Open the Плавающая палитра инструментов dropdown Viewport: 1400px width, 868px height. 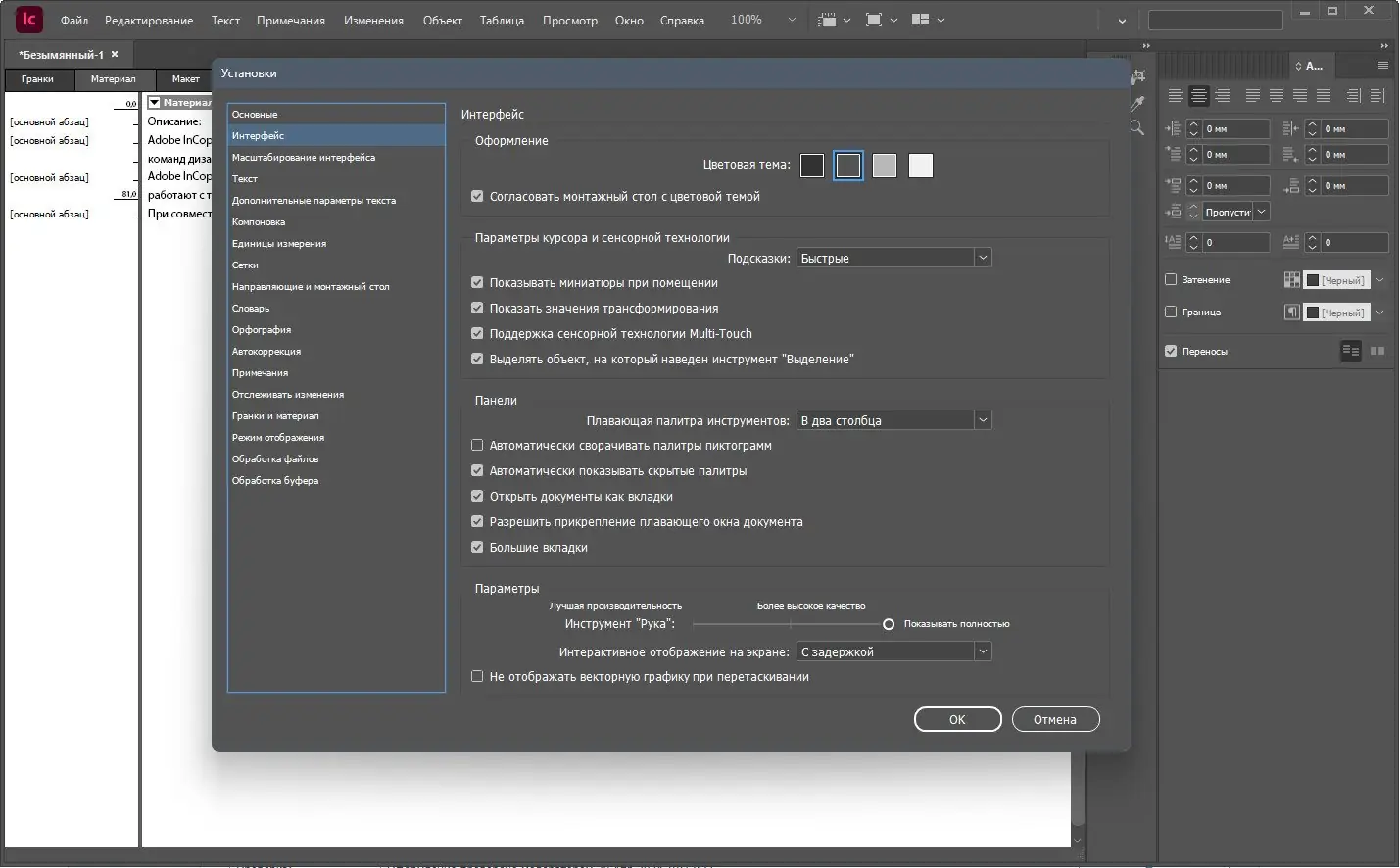tap(894, 420)
